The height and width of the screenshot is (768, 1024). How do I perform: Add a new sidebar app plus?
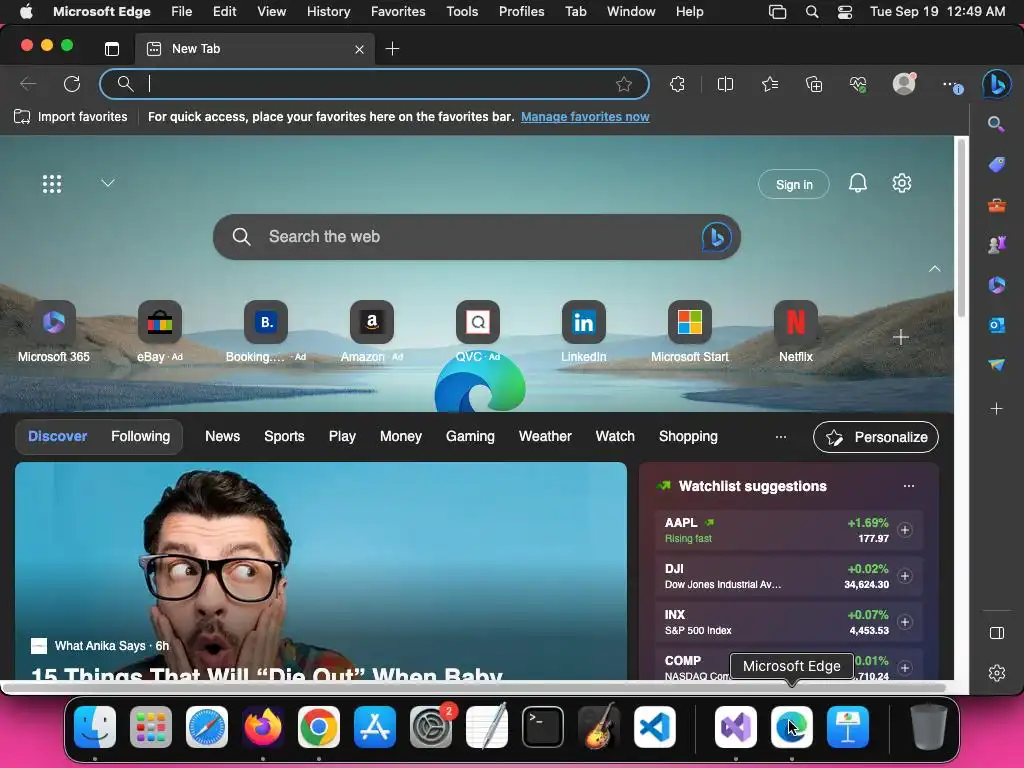(x=996, y=408)
